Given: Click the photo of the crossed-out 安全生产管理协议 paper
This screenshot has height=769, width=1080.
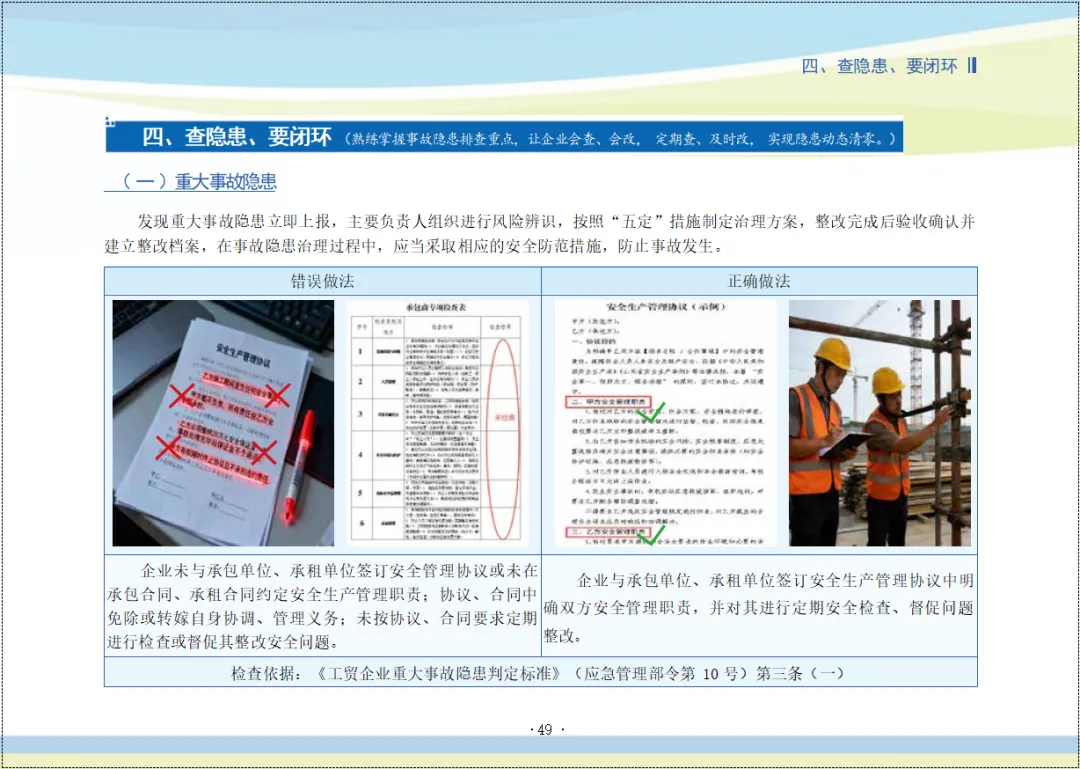Looking at the screenshot, I should [223, 423].
